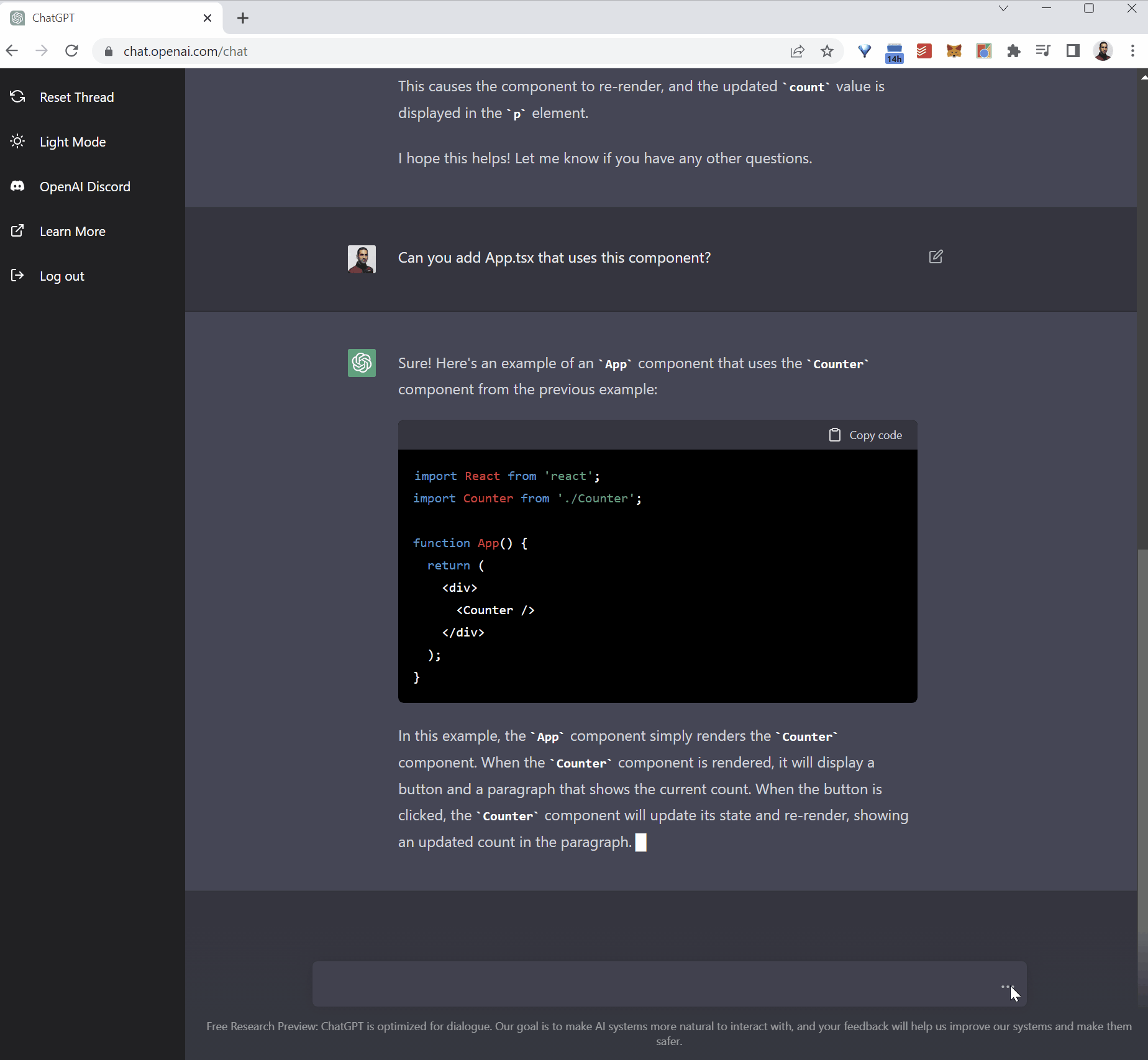Edit the user message about App.tsx
The height and width of the screenshot is (1060, 1148).
pyautogui.click(x=936, y=256)
